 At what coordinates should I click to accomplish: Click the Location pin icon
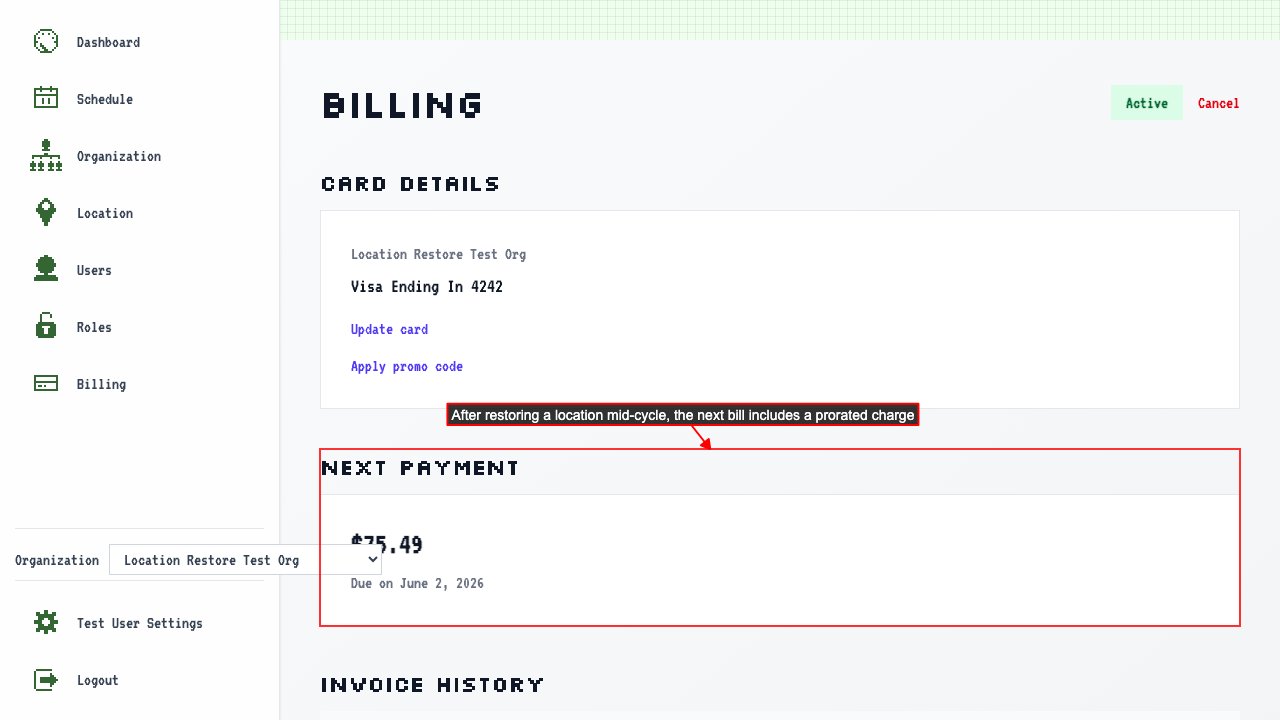click(x=46, y=212)
